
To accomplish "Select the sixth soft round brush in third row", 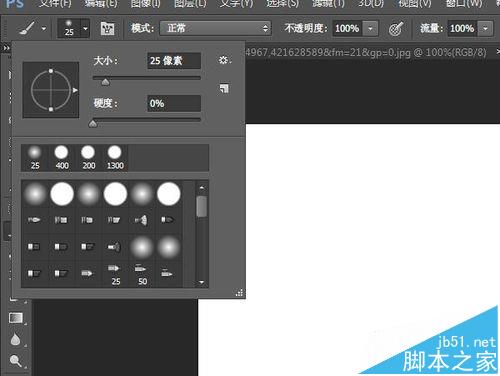I will pyautogui.click(x=169, y=247).
